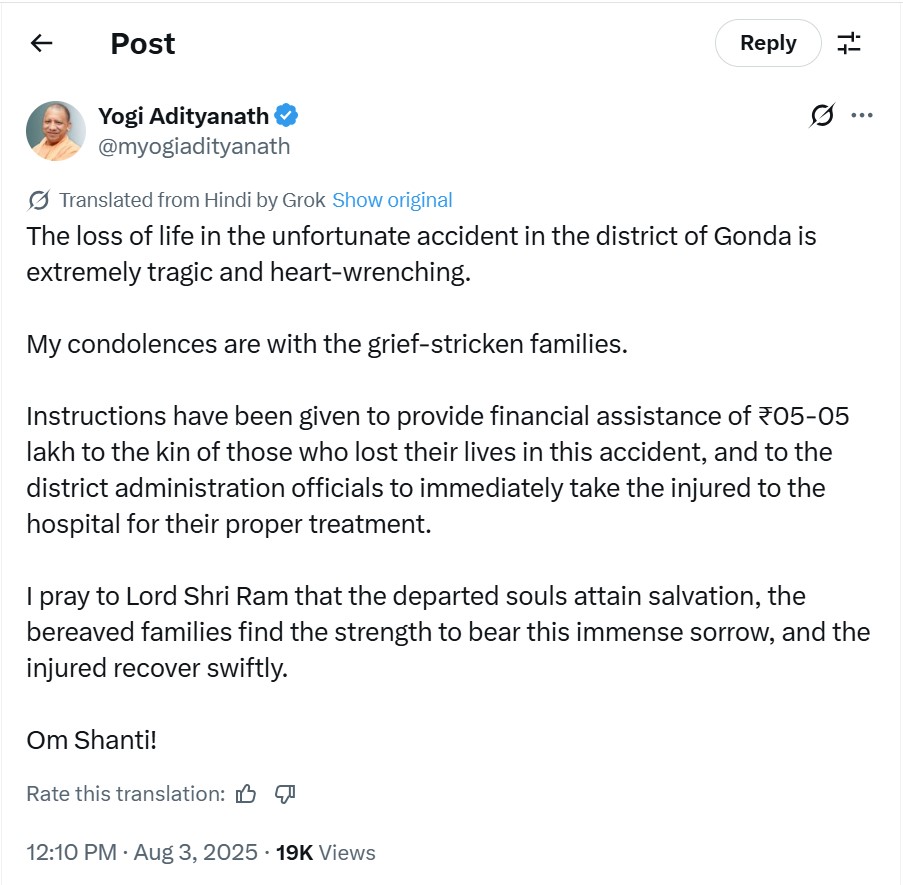Go back using the left arrow

click(x=41, y=43)
